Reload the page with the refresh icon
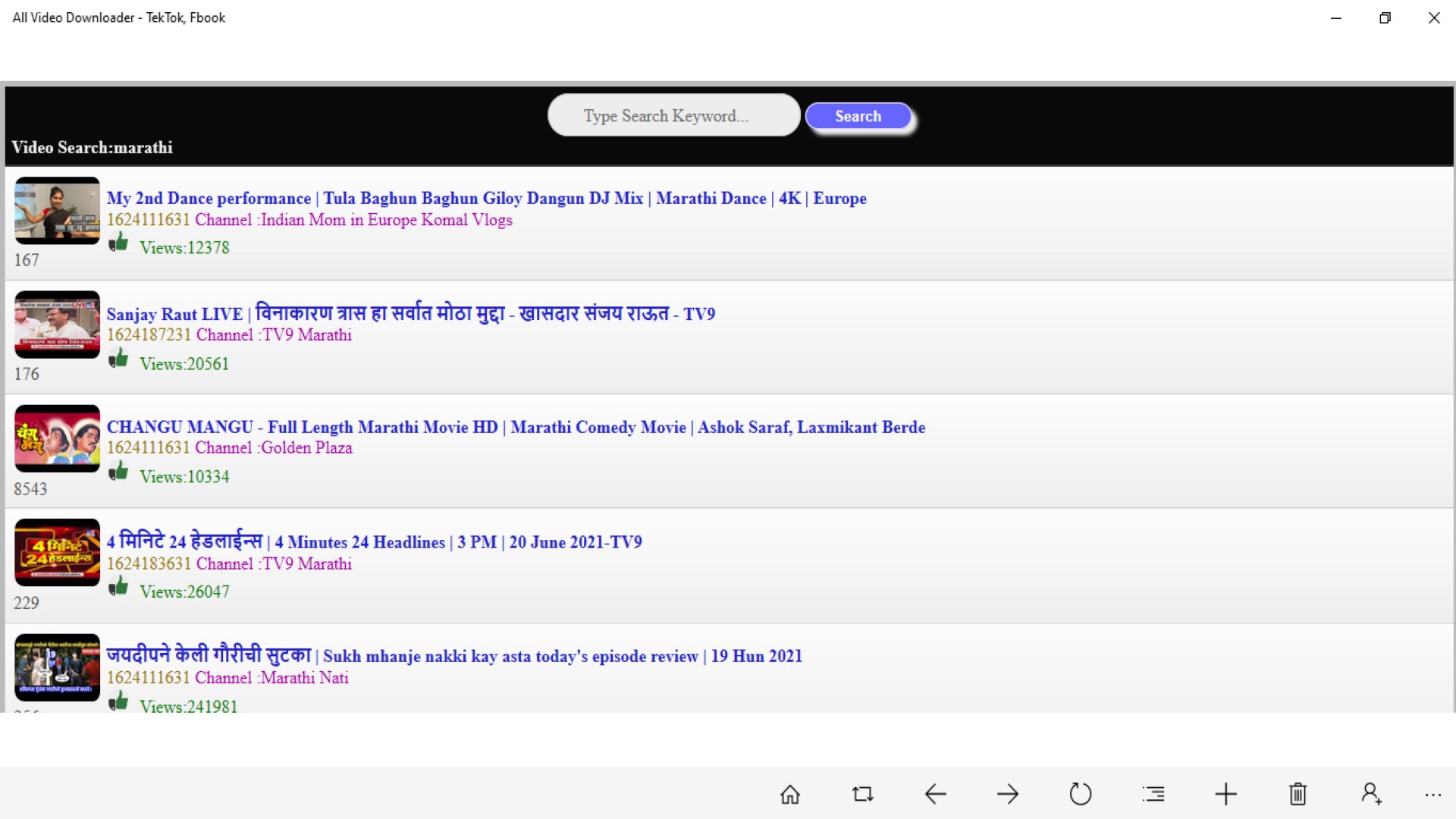This screenshot has height=819, width=1456. [1081, 794]
